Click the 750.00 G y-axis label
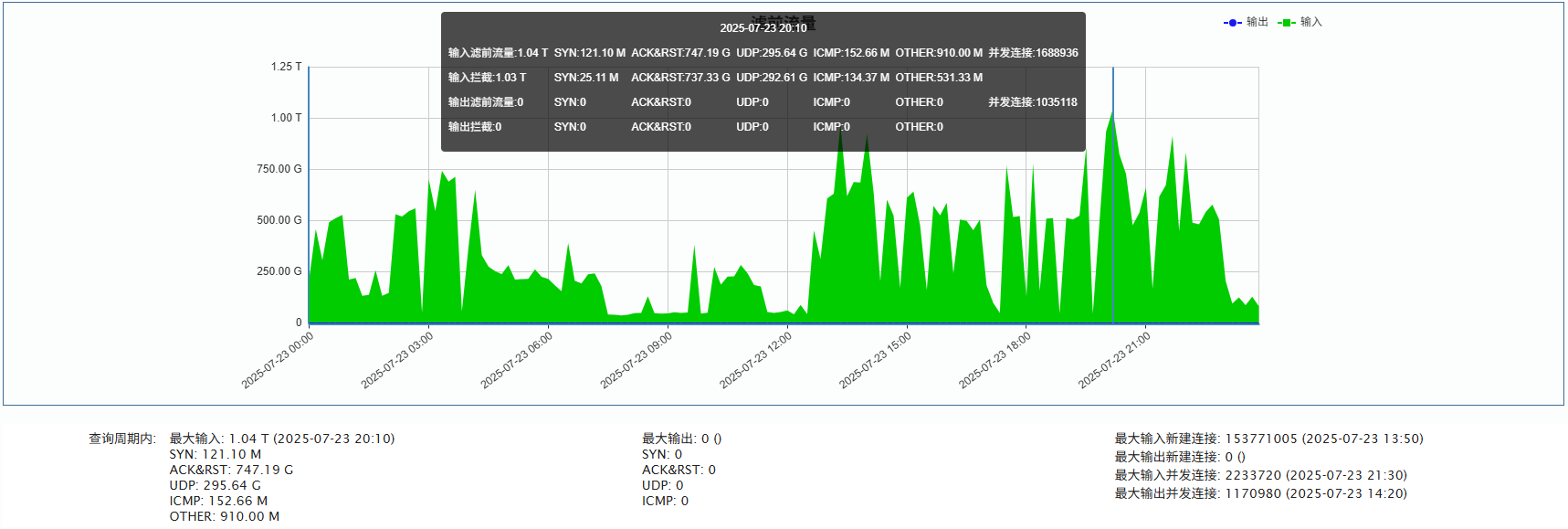Screen dimensions: 1568x529 (279, 169)
